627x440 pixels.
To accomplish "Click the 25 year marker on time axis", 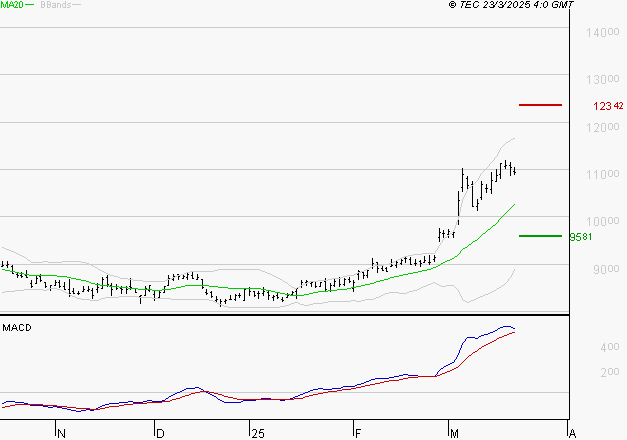I will click(x=258, y=434).
